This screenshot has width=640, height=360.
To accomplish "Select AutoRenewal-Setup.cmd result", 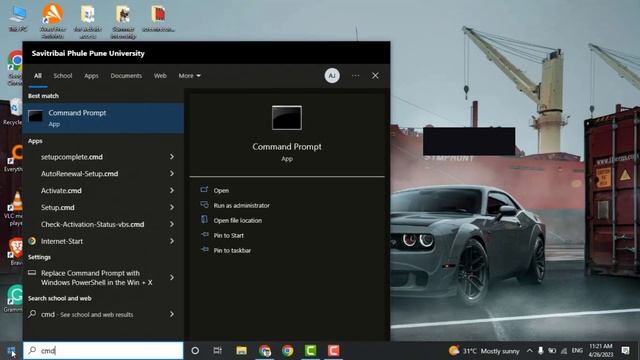I will pos(80,173).
